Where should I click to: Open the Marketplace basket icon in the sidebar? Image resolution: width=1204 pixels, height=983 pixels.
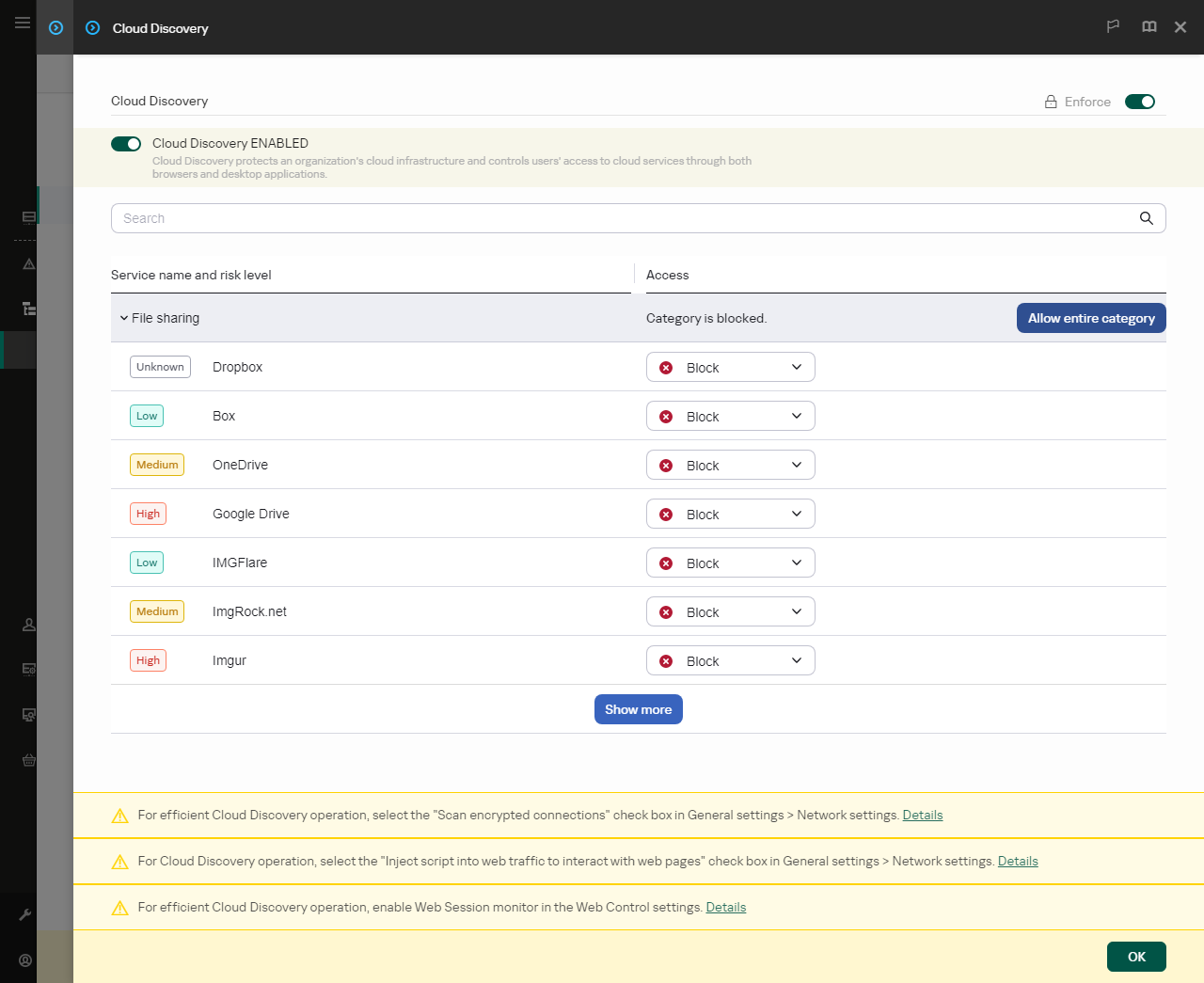coord(28,760)
